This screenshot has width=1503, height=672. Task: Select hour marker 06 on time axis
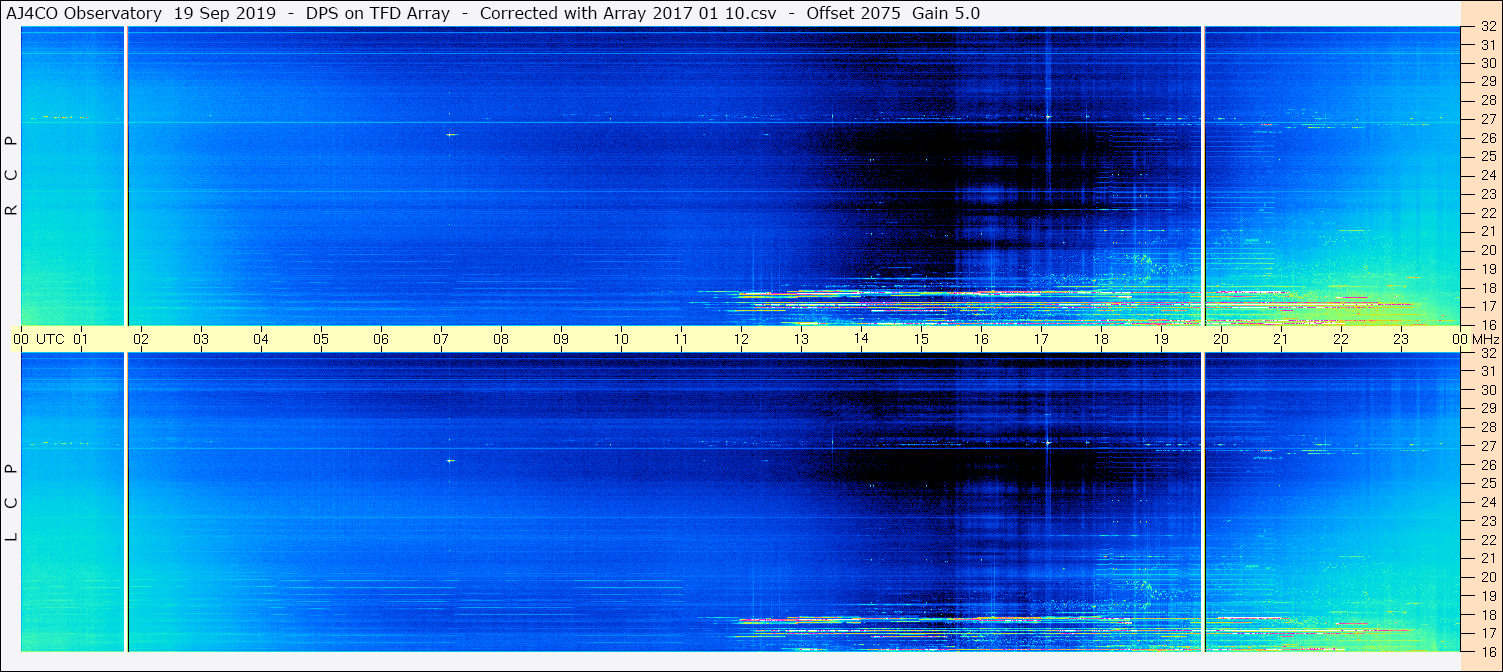point(381,340)
